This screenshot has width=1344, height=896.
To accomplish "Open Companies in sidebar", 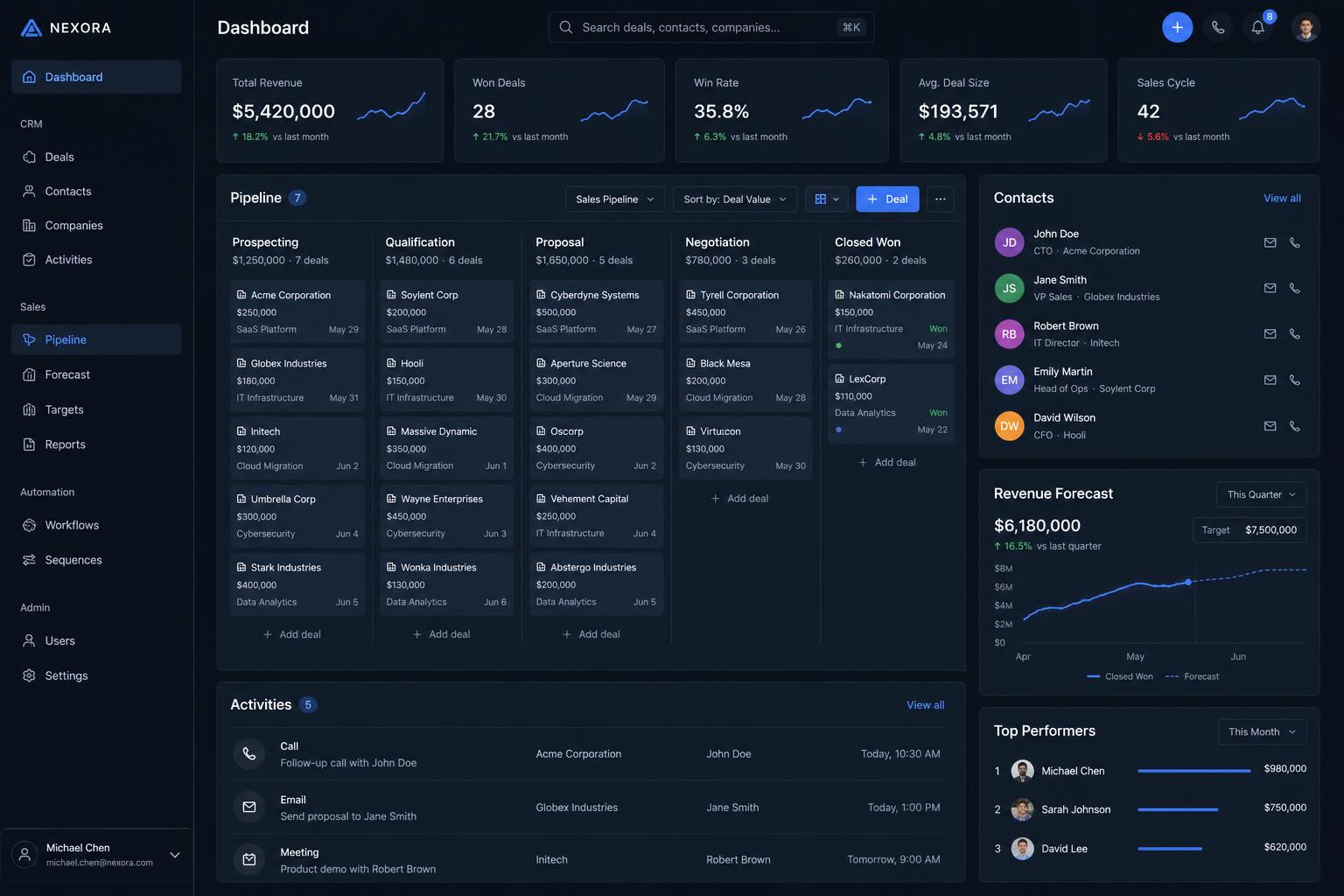I will coord(96,225).
